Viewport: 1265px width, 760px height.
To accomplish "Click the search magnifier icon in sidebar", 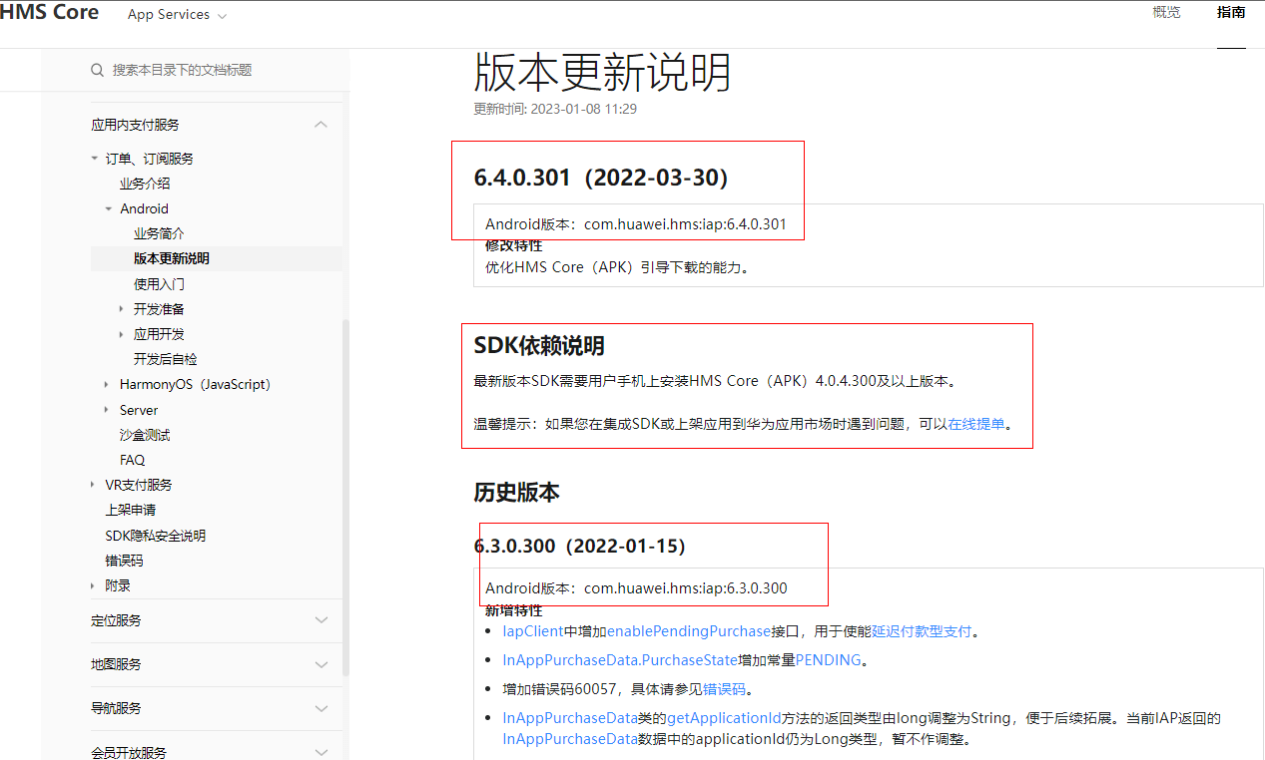I will pos(97,70).
